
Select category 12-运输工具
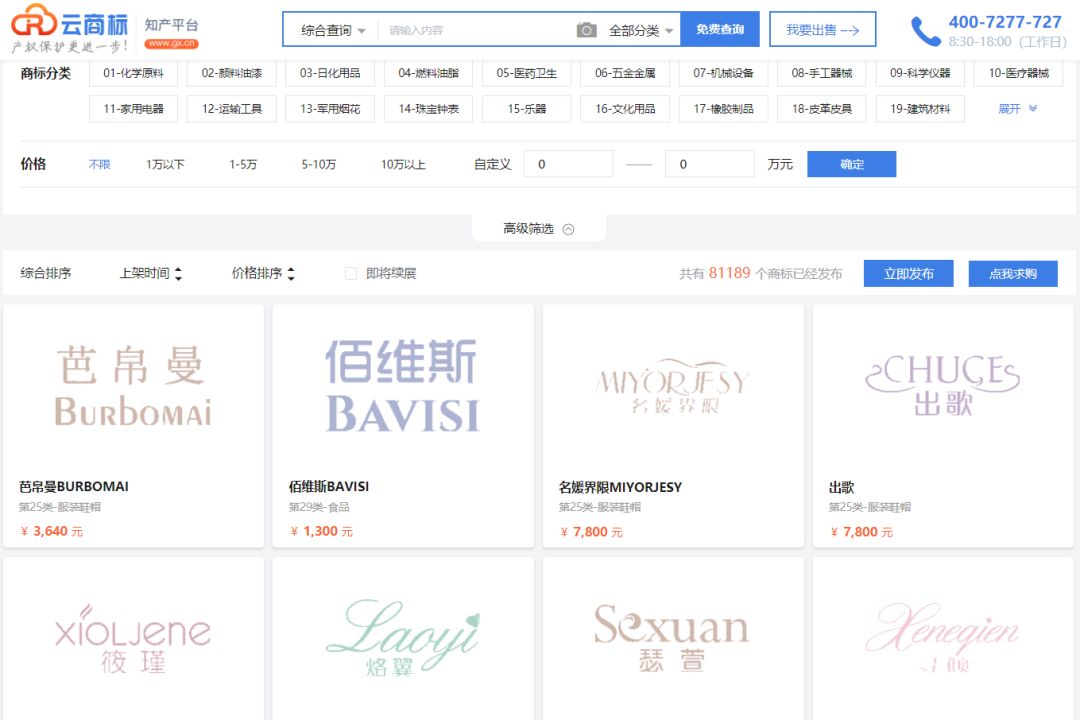pyautogui.click(x=231, y=109)
